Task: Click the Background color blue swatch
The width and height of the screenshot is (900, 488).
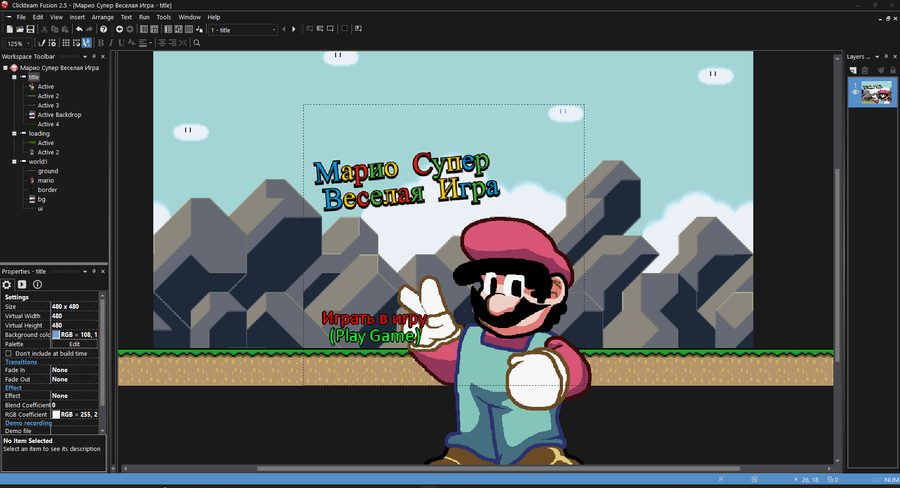Action: pos(56,335)
